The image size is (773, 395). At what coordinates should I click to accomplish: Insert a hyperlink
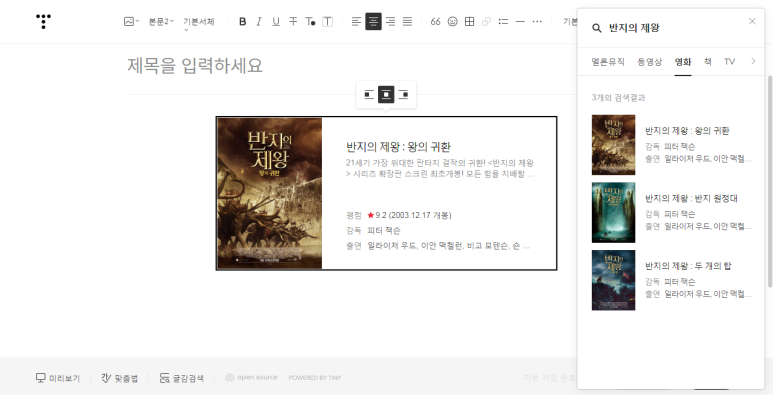tap(486, 22)
